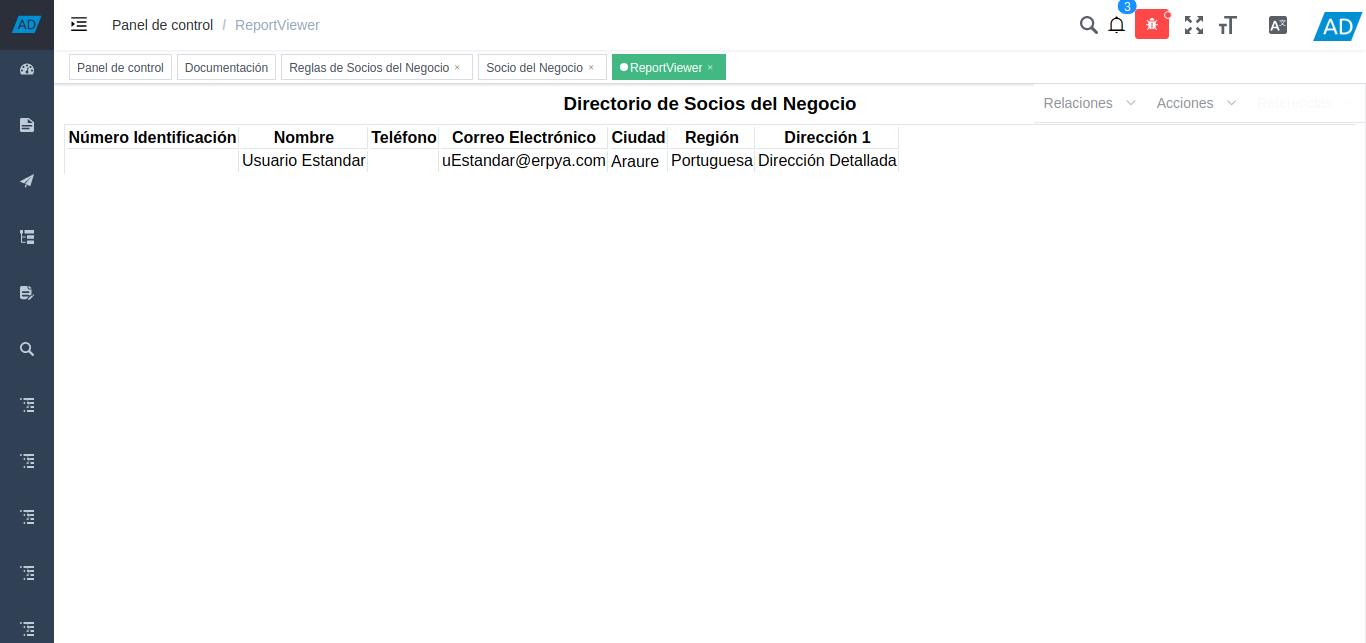This screenshot has height=643, width=1366.
Task: Click the language translation icon
Action: [x=1277, y=25]
